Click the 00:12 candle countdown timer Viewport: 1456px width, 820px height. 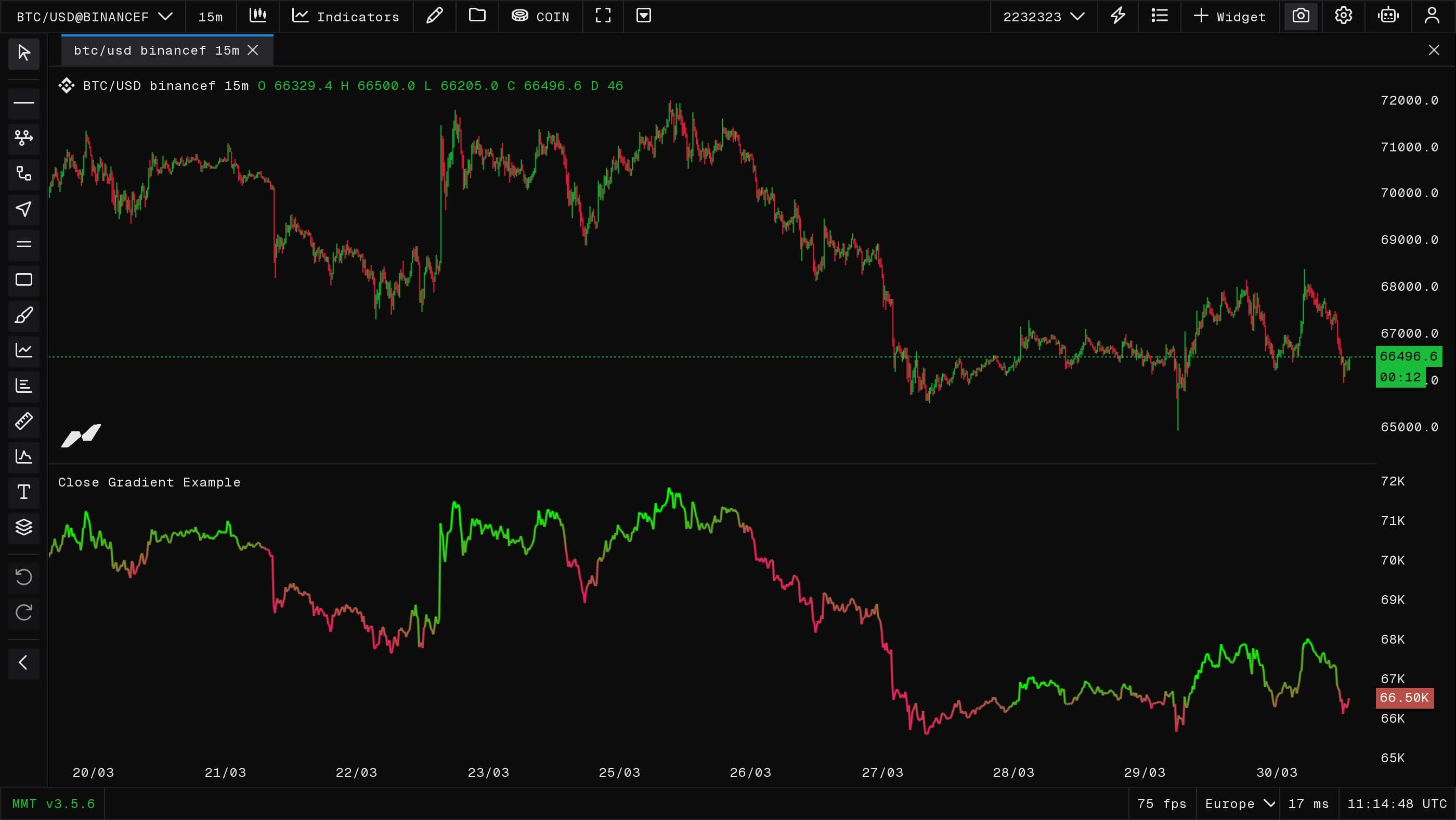pos(1400,377)
